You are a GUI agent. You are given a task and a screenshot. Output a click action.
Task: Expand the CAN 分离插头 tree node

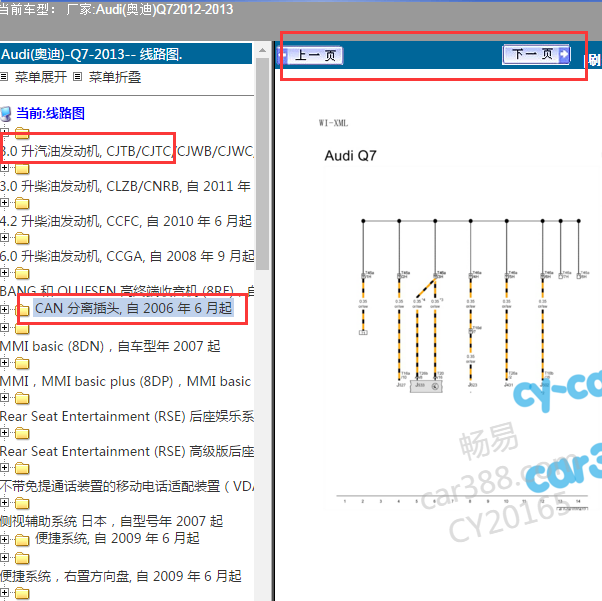(x=4, y=309)
